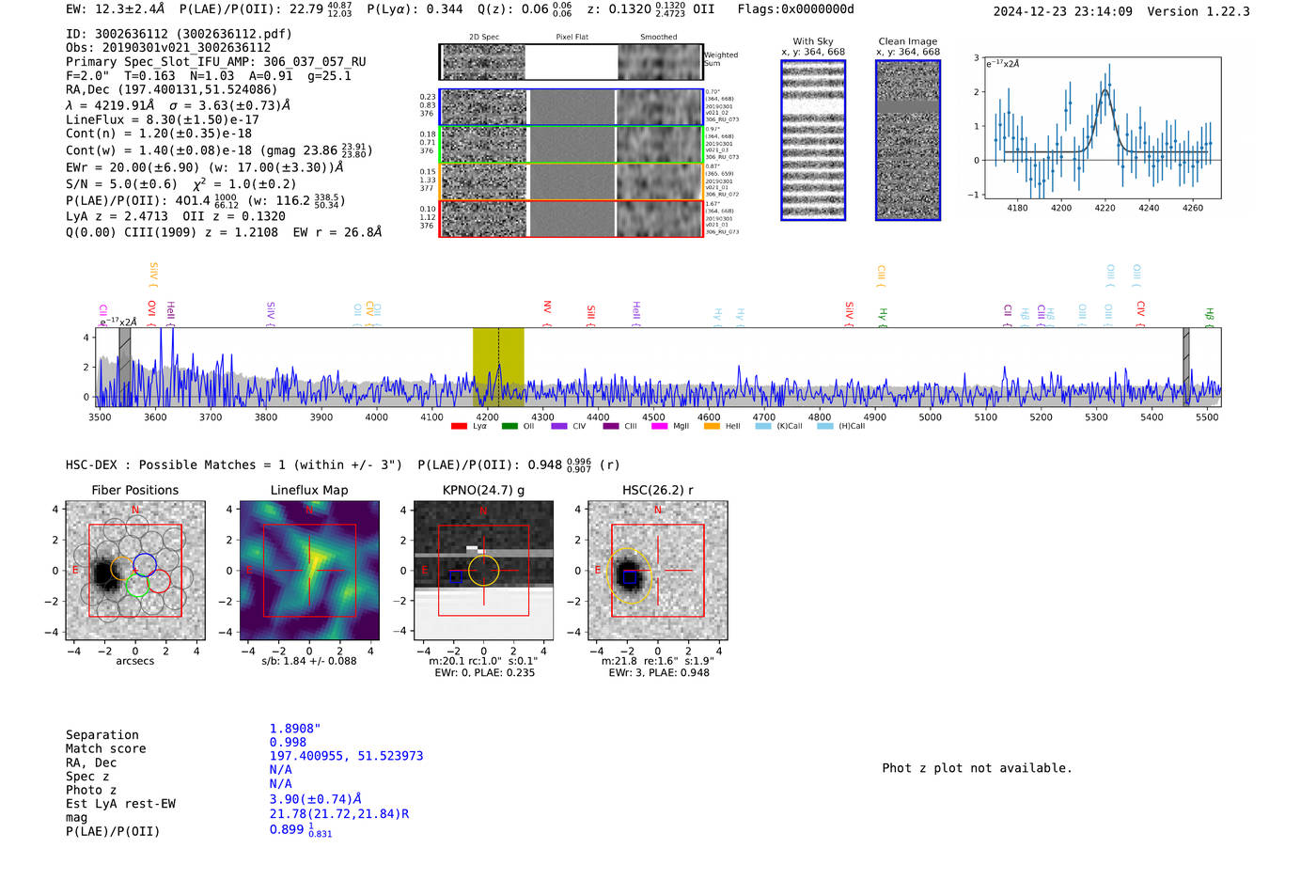Viewport: 1316px width, 896px height.
Task: Select the separation value 1.8908"
Action: (x=295, y=729)
